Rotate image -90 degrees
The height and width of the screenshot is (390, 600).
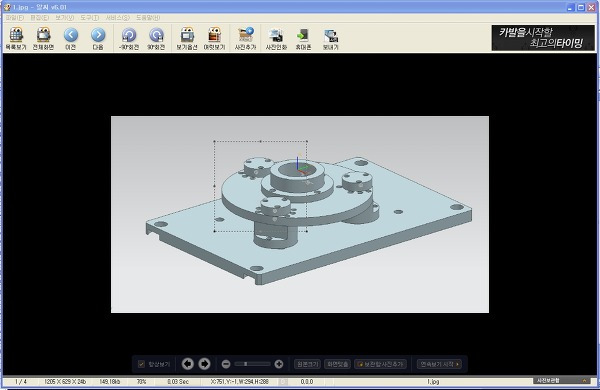(x=129, y=38)
